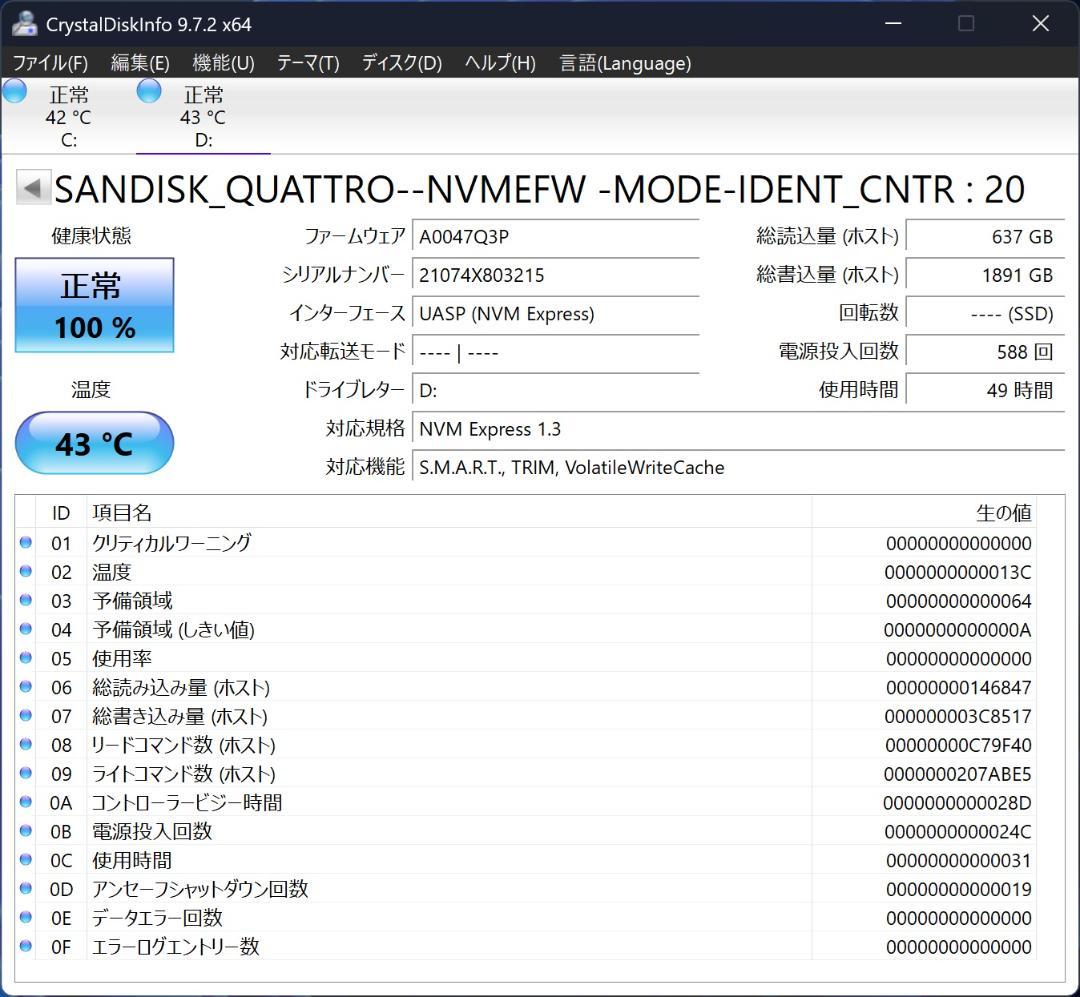
Task: Click the ファームウェア value field A0047Q3P
Action: (556, 236)
